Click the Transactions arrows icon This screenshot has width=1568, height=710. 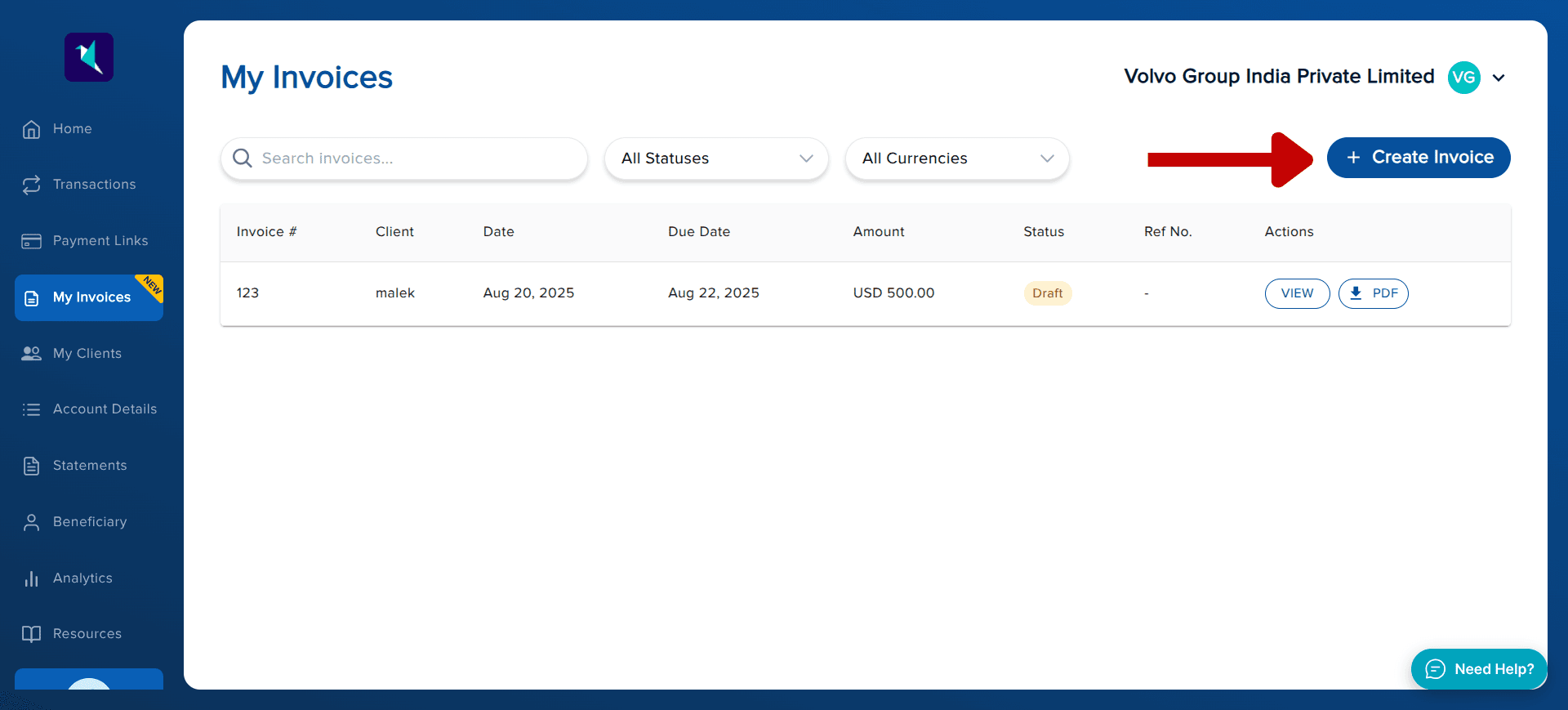click(31, 185)
